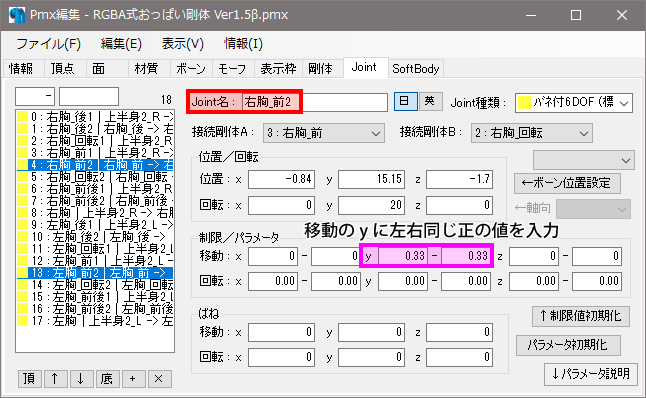Click the 回転 y field showing 20
646x398 pixels.
(371, 205)
